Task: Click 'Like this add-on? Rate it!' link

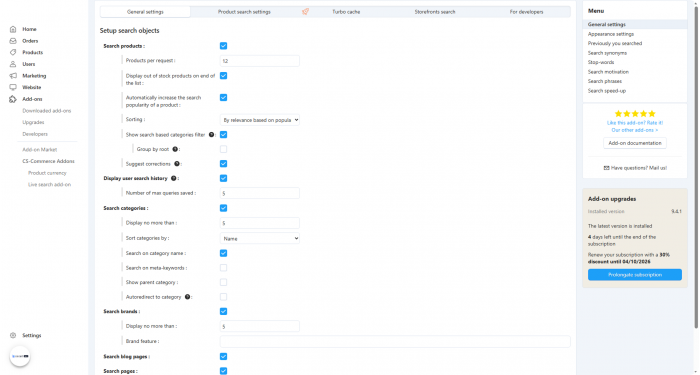Action: (635, 123)
